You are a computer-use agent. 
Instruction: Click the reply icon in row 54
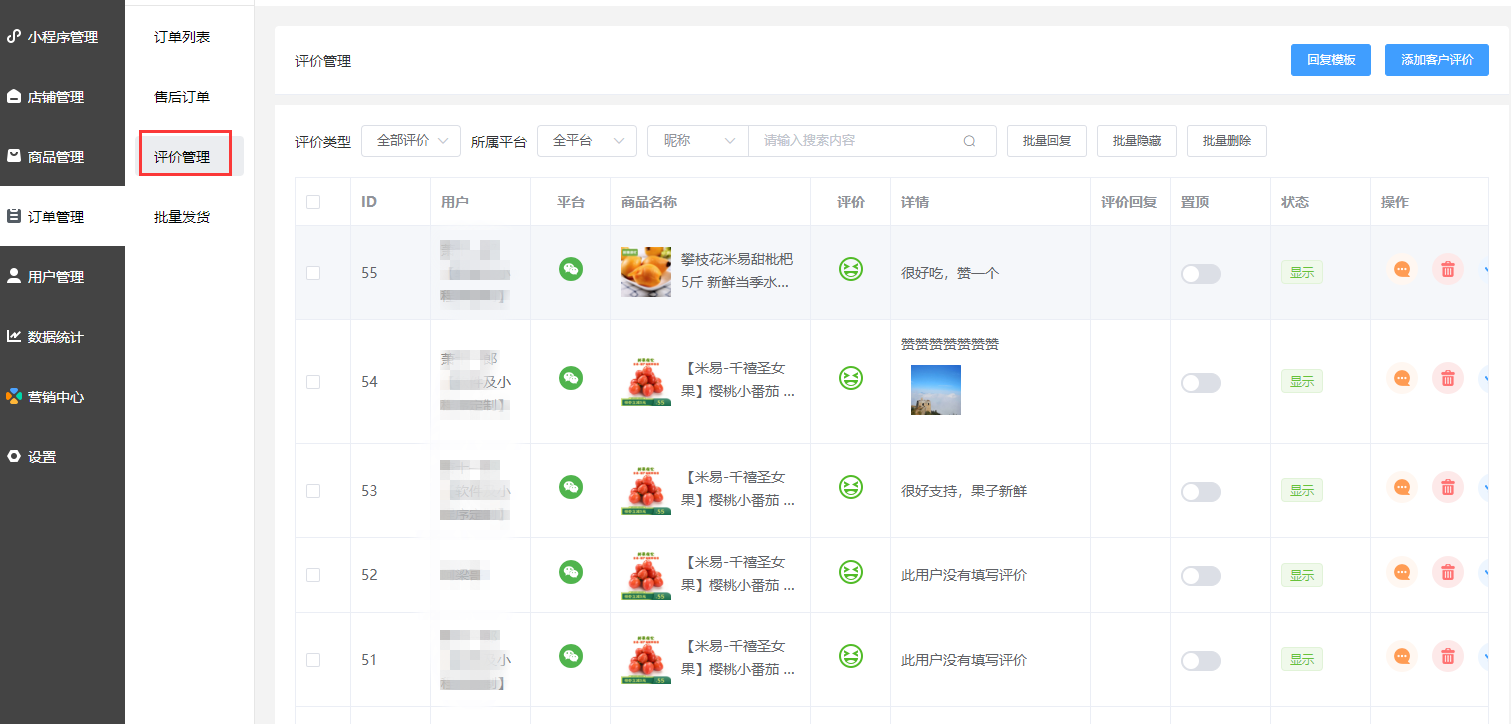(x=1402, y=379)
